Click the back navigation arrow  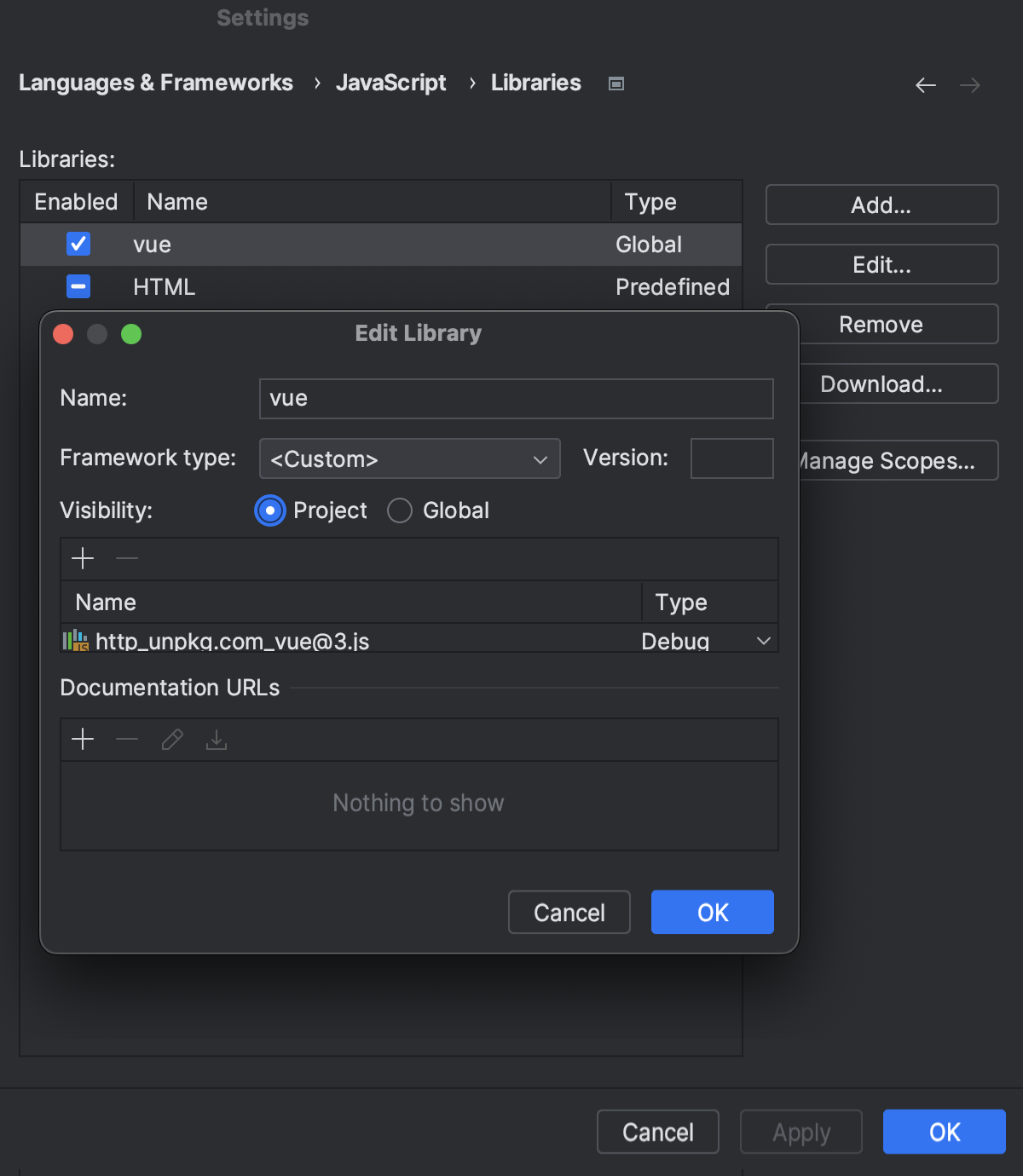(926, 84)
